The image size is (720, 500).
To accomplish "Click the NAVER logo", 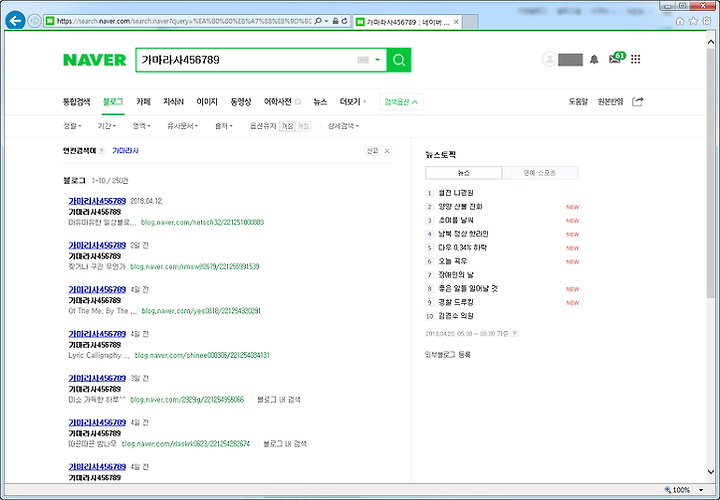I will [95, 60].
